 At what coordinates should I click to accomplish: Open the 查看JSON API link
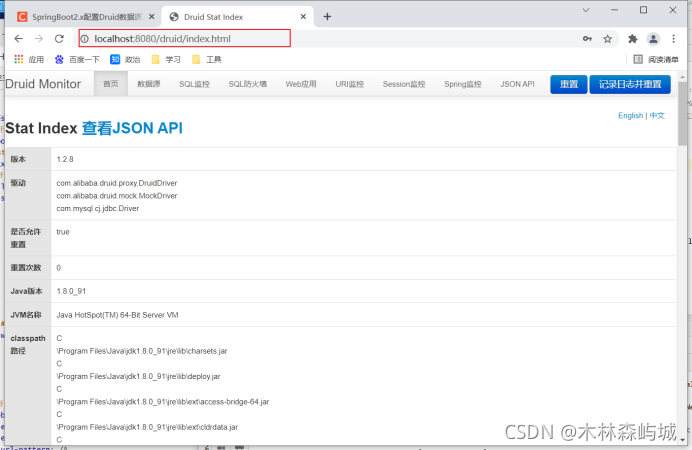click(x=132, y=128)
